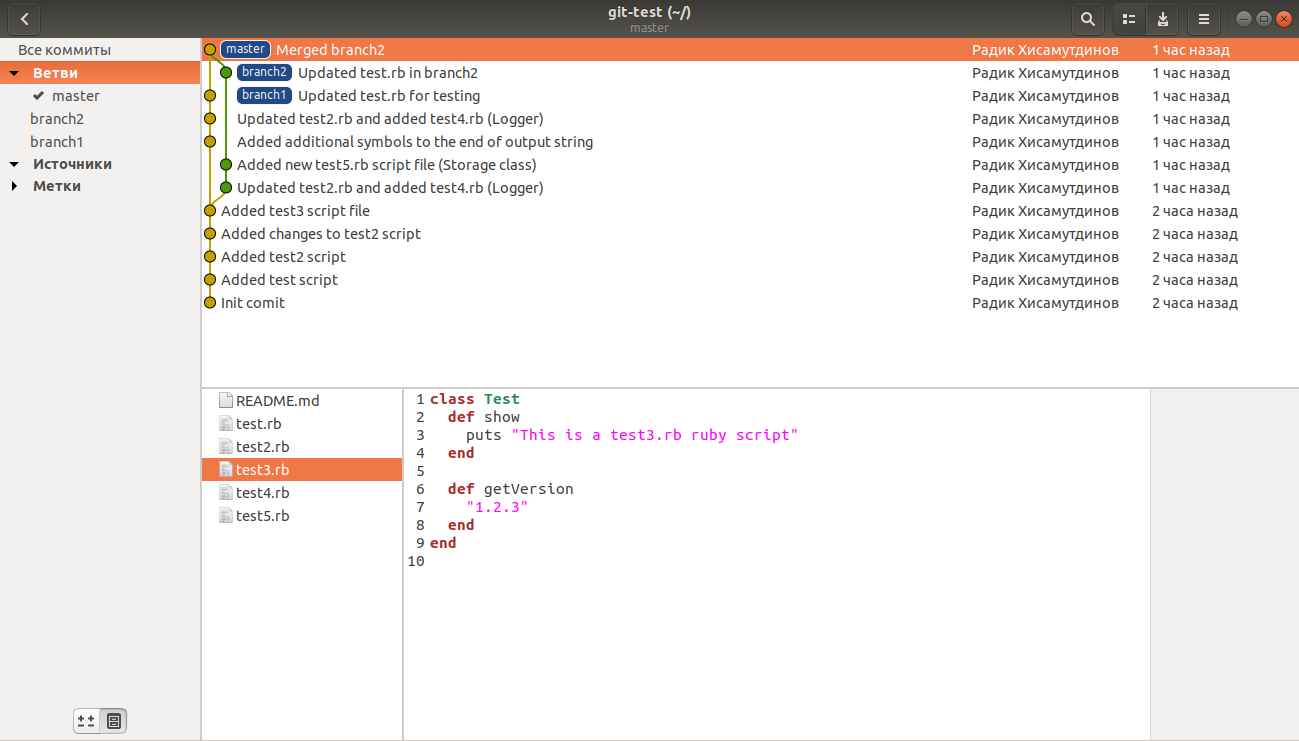Collapse the Источники section
Viewport: 1299px width, 741px height.
14,164
